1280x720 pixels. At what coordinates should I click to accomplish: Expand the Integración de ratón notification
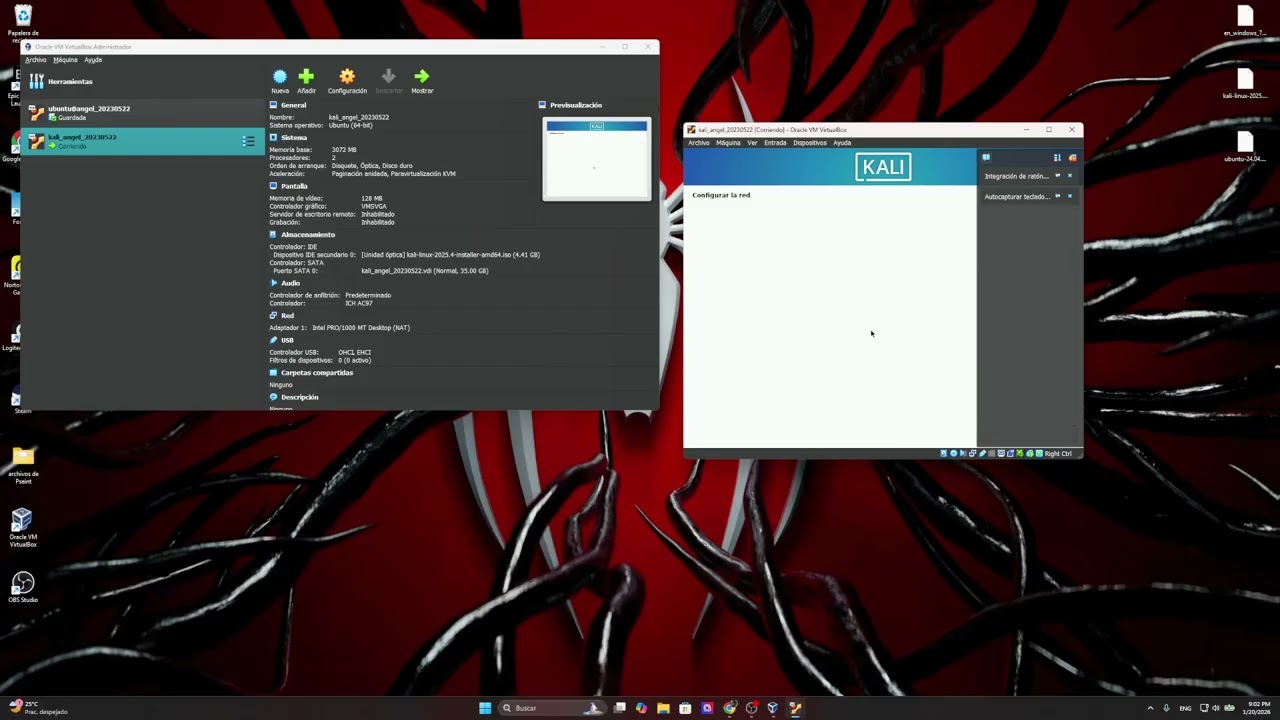point(1016,176)
